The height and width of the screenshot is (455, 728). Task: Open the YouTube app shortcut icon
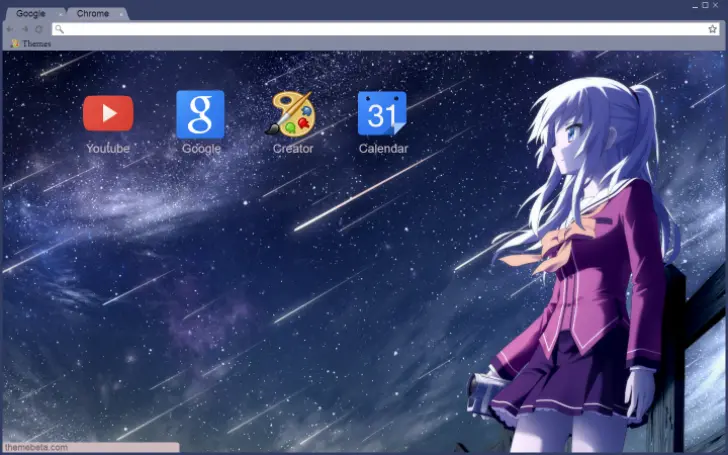(108, 113)
